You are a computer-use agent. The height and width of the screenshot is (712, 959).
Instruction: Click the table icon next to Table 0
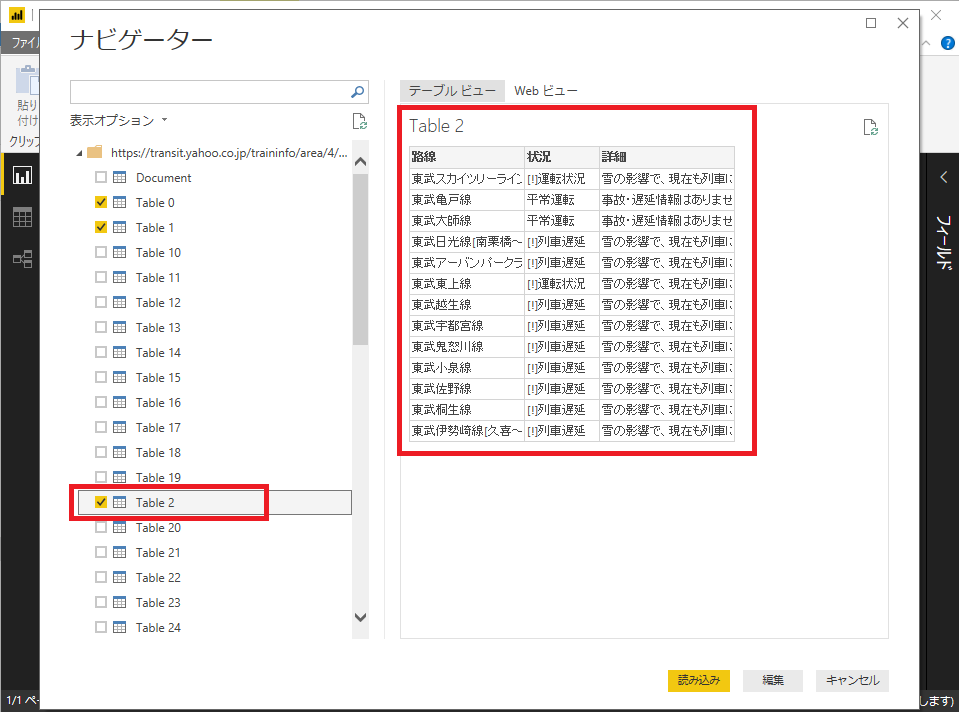(120, 202)
